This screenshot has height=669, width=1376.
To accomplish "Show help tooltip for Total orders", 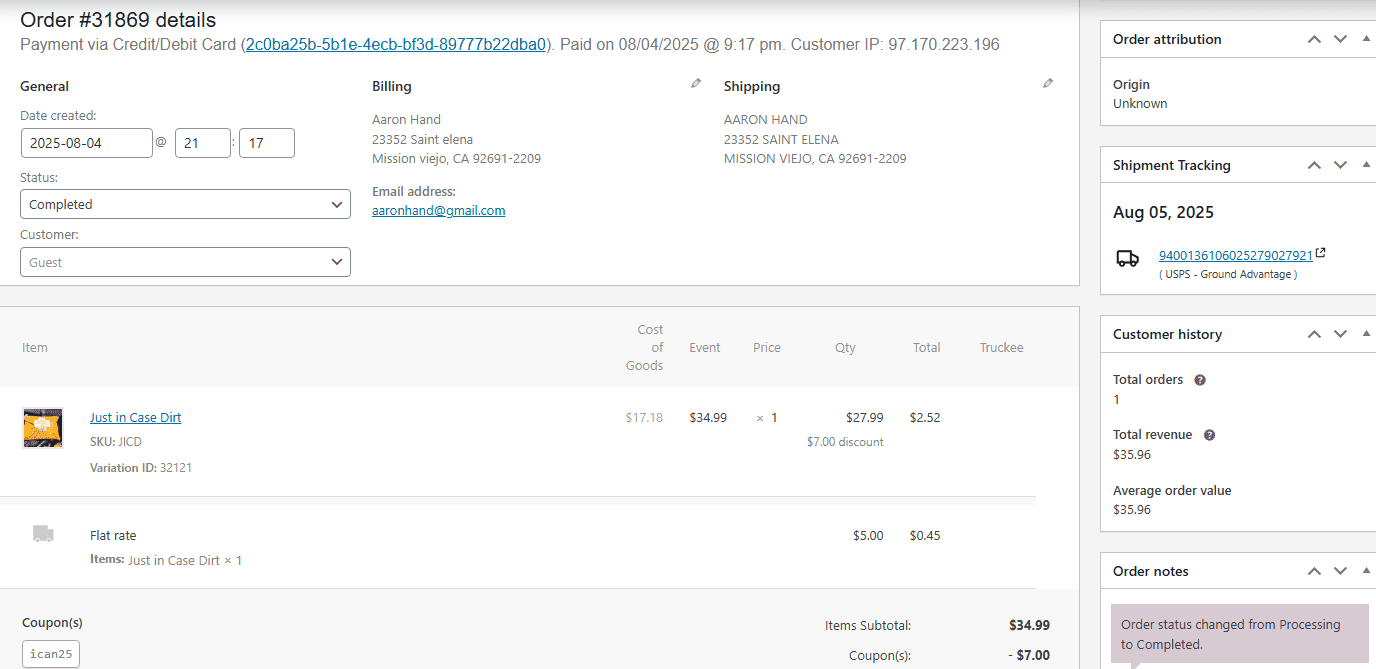I will pyautogui.click(x=1200, y=380).
